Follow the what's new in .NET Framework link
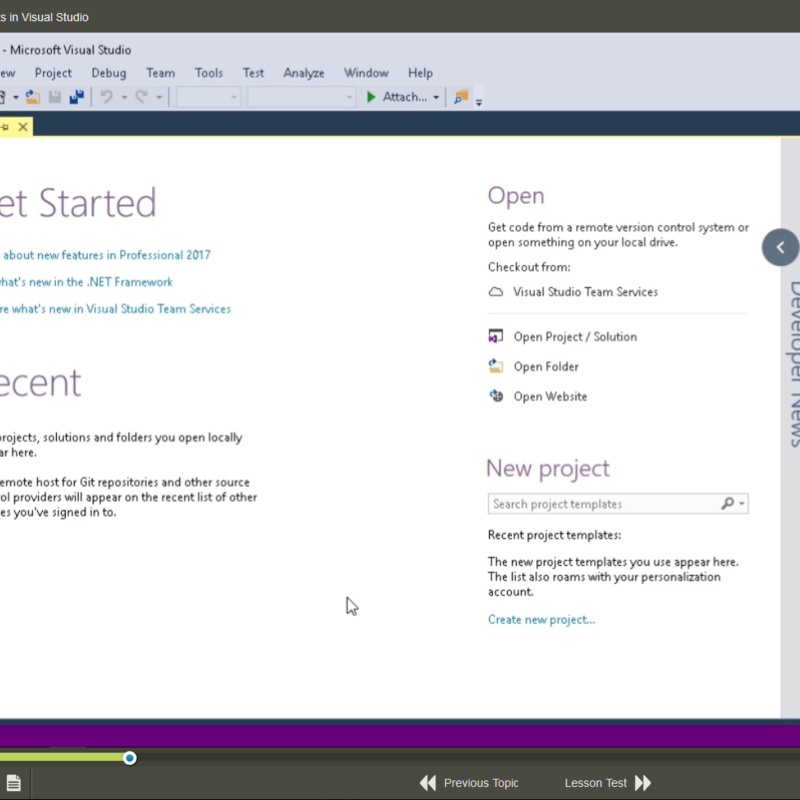Image resolution: width=800 pixels, height=800 pixels. tap(86, 282)
